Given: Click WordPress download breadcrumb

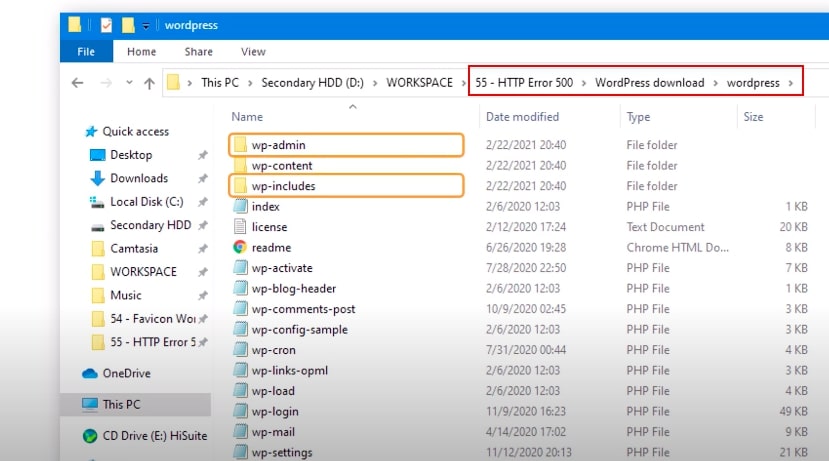Looking at the screenshot, I should [x=650, y=83].
